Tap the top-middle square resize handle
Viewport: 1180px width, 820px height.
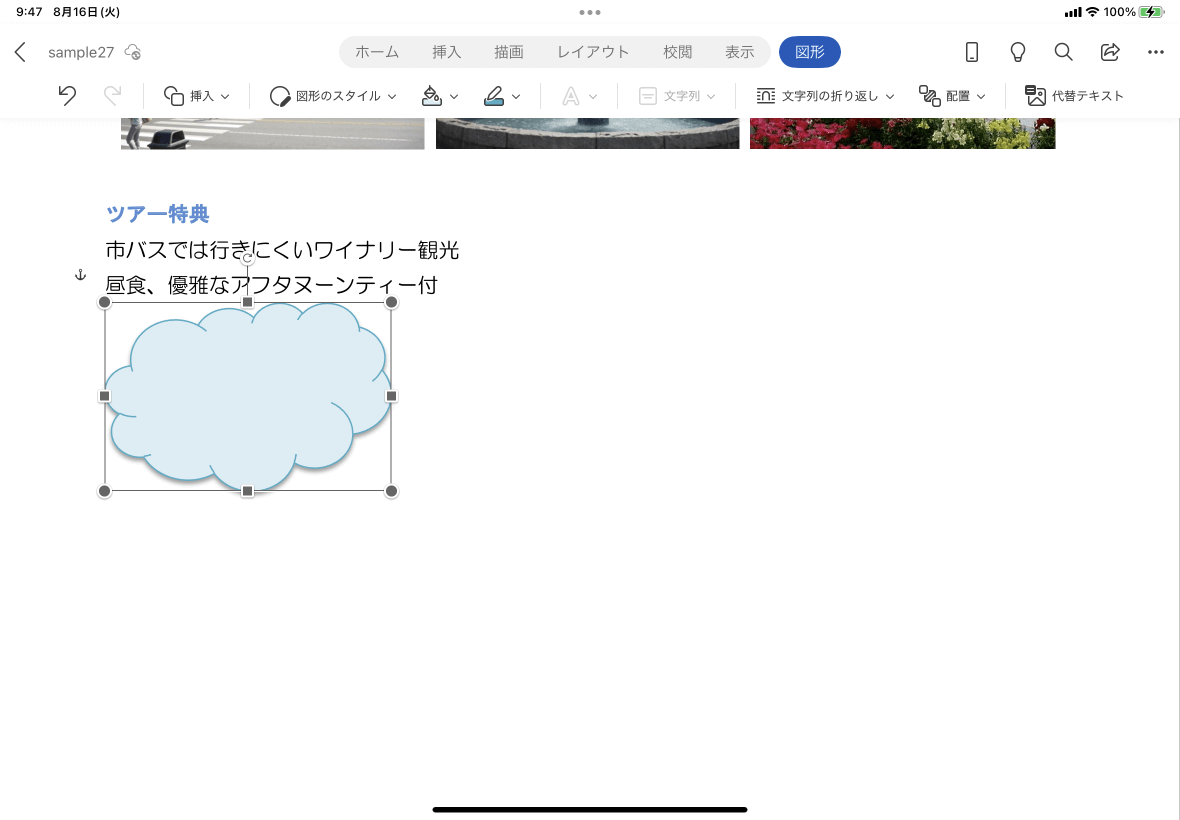click(248, 302)
